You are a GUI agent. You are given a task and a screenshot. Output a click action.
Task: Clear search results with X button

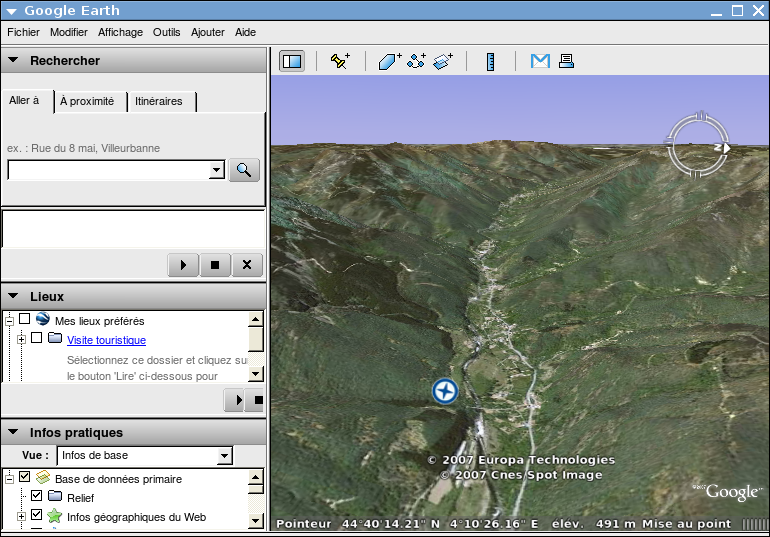tap(247, 265)
